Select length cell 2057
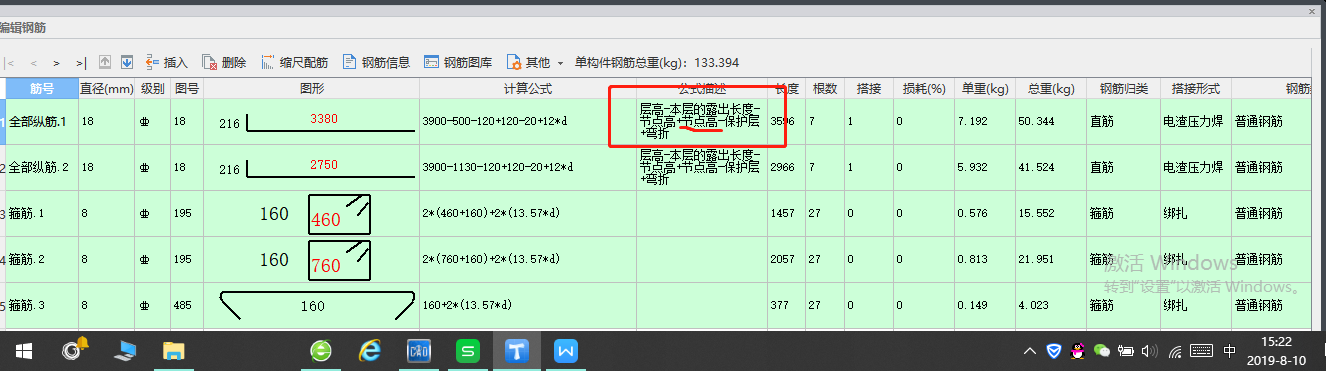This screenshot has height=371, width=1326. (787, 260)
